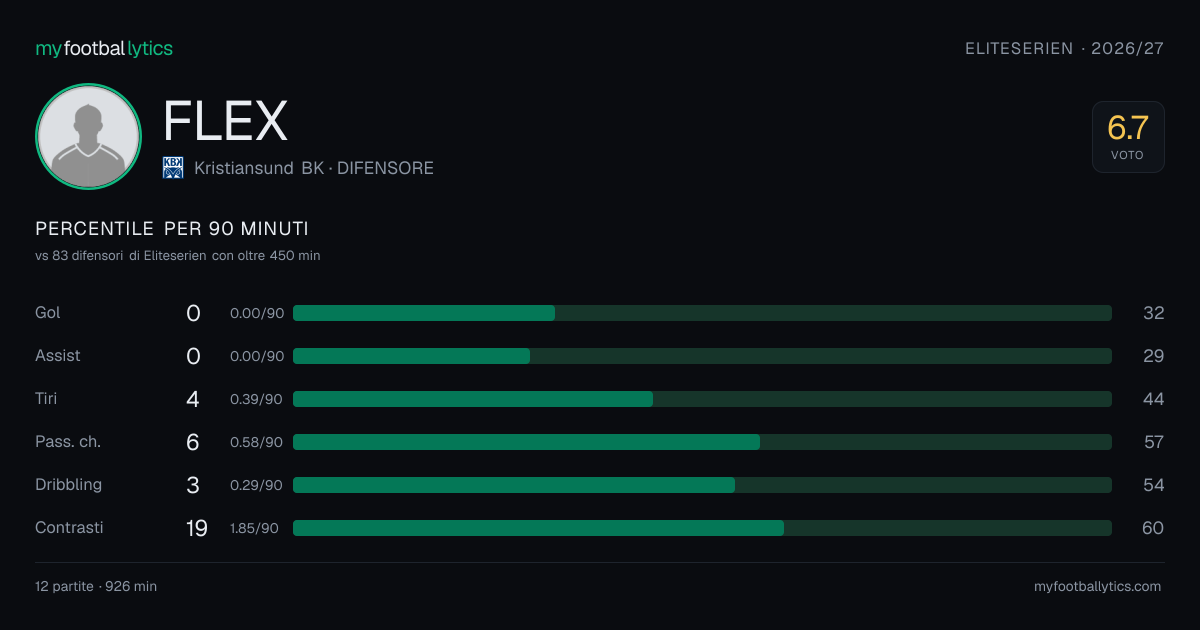Click the Dribbling stat label

coord(68,485)
